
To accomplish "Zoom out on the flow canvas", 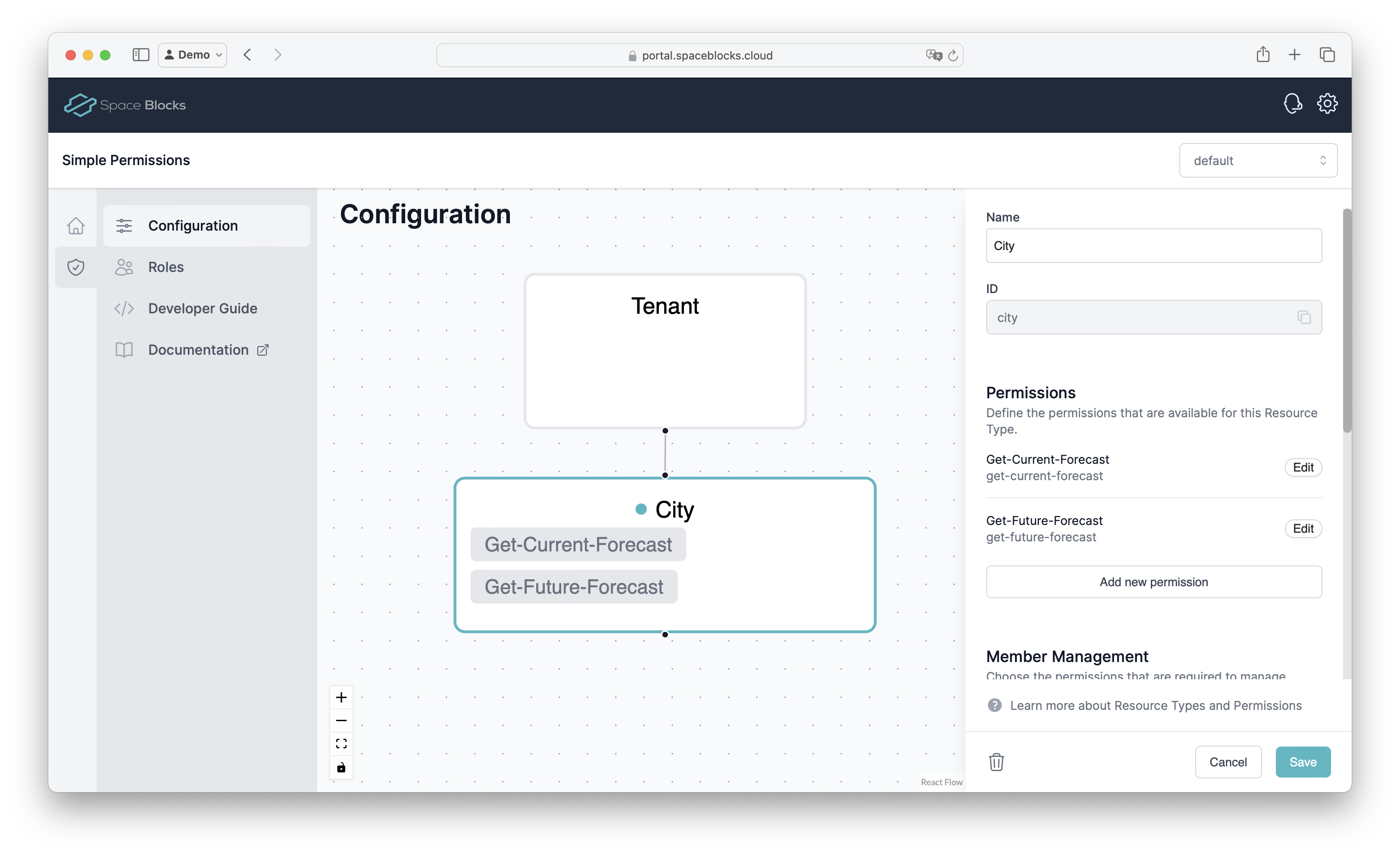I will (x=341, y=721).
